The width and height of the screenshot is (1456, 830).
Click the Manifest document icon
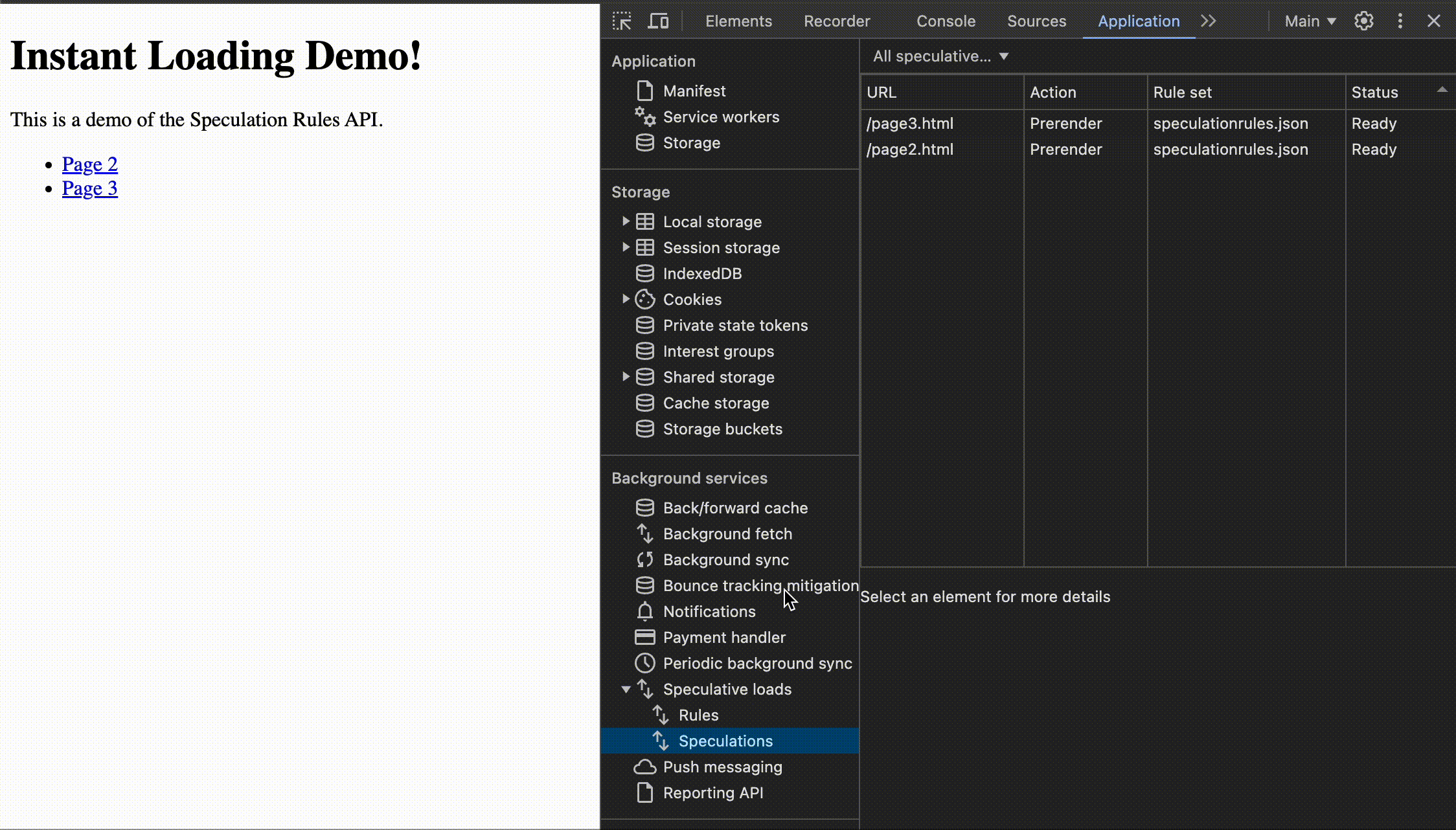click(644, 91)
